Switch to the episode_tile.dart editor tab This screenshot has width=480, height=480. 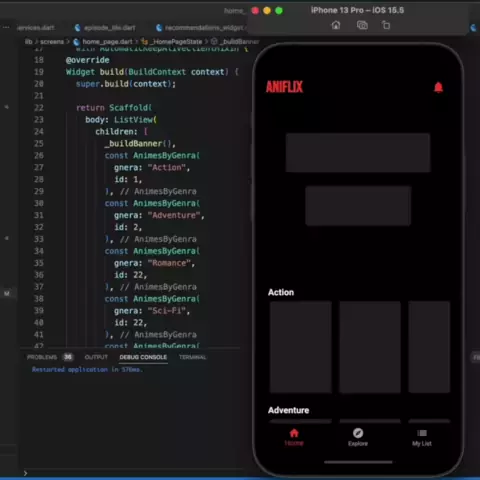tap(105, 28)
